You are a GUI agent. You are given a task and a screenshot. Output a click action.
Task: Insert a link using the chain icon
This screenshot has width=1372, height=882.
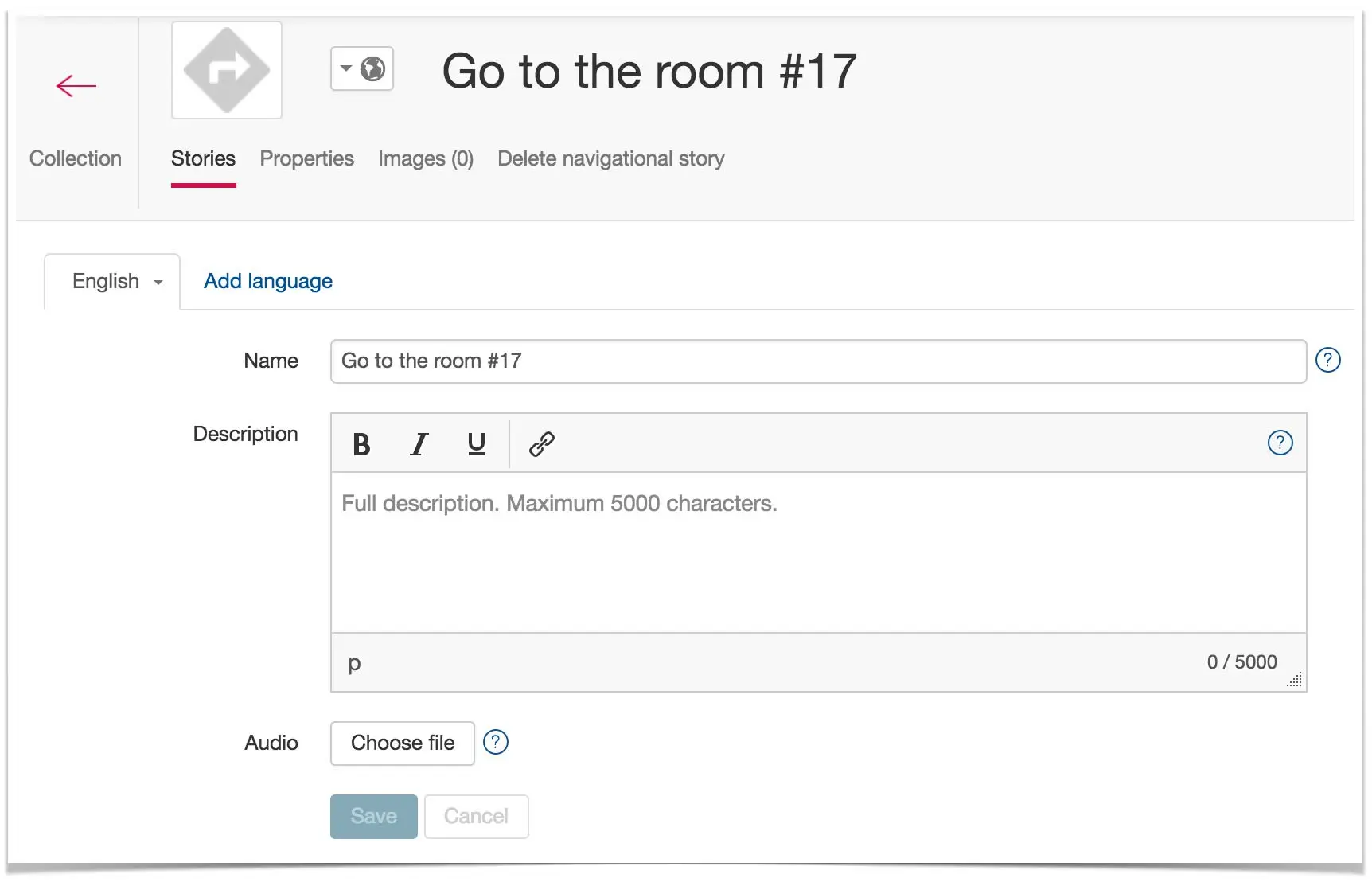point(542,443)
